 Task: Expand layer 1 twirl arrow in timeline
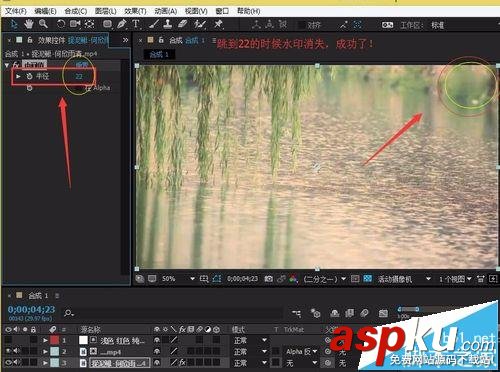pos(45,340)
